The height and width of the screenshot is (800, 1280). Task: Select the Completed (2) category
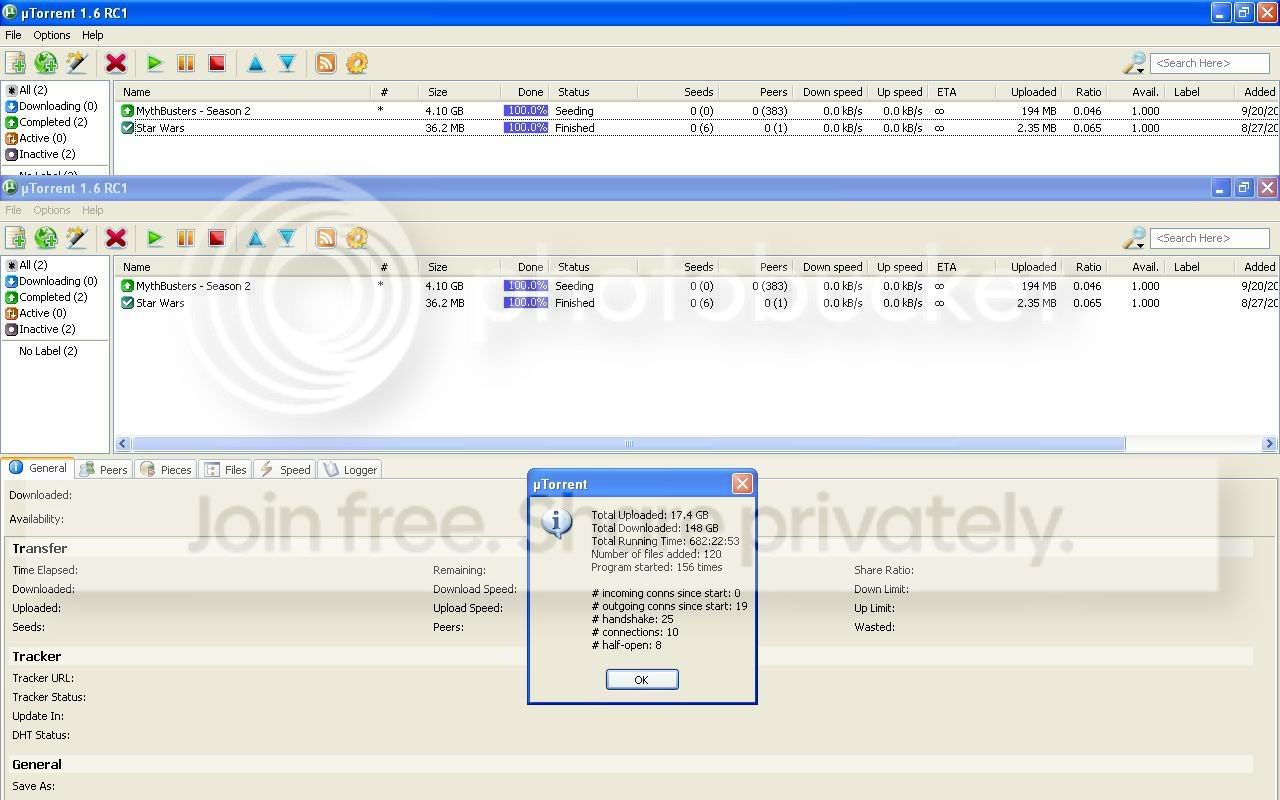pyautogui.click(x=46, y=297)
